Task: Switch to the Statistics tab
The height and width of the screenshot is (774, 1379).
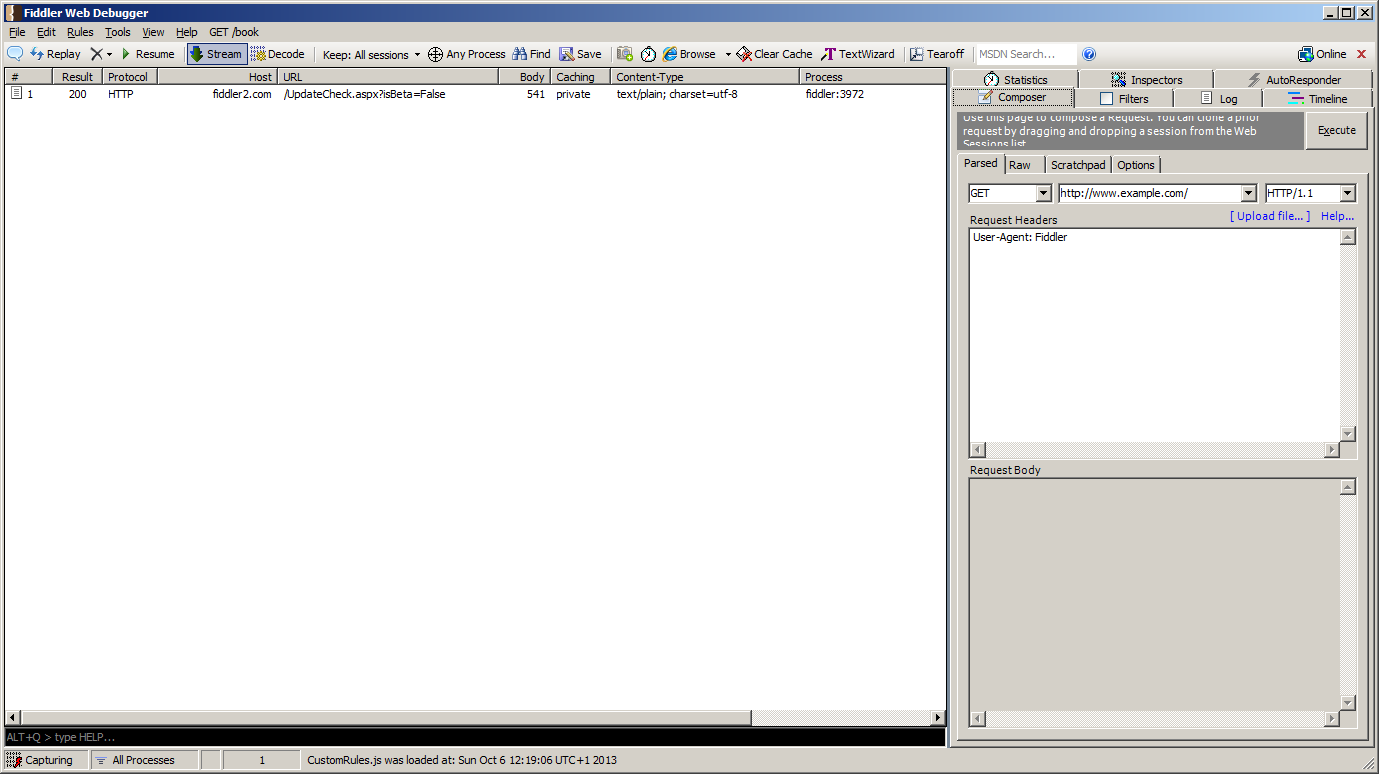Action: point(1015,79)
